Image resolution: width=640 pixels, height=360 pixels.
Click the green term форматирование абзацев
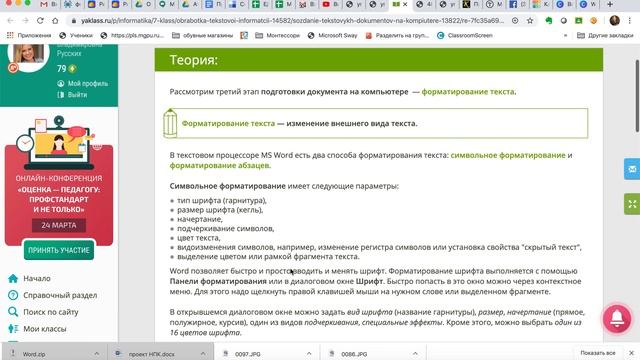point(220,165)
